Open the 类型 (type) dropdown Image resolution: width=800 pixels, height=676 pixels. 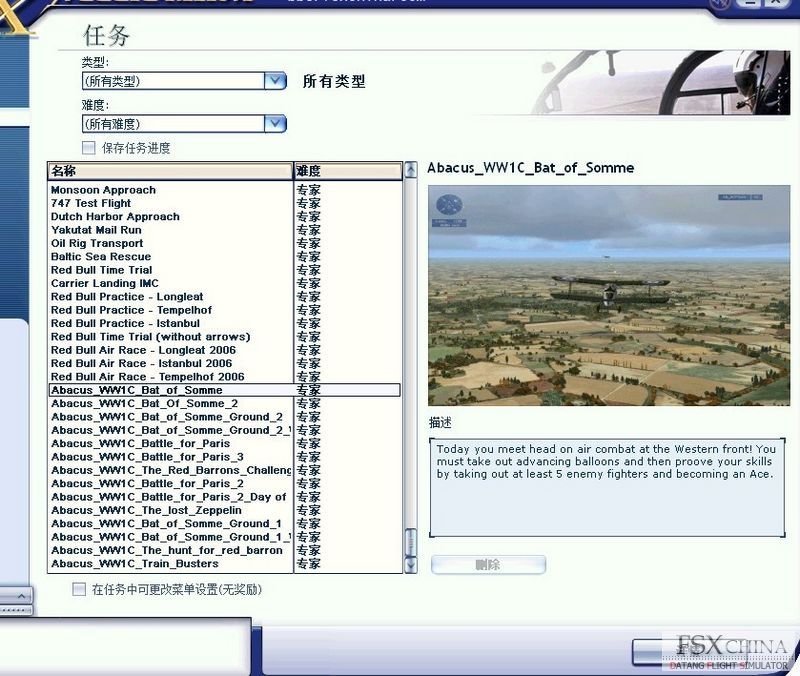point(184,81)
